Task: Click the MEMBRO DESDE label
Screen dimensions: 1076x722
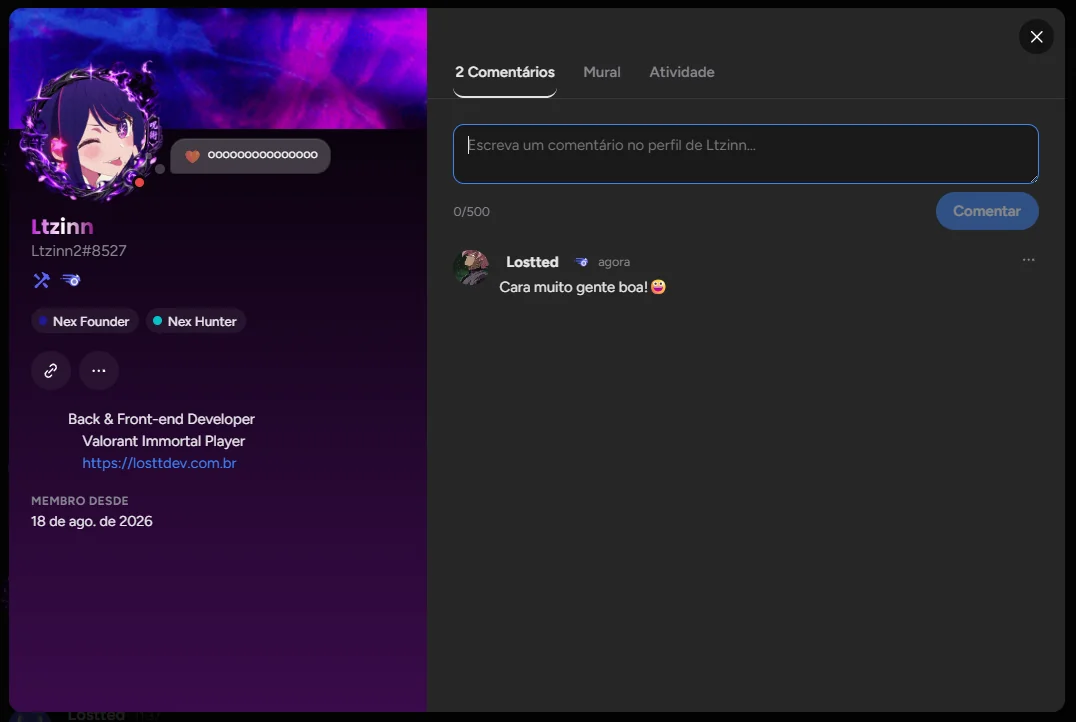Action: coord(80,501)
